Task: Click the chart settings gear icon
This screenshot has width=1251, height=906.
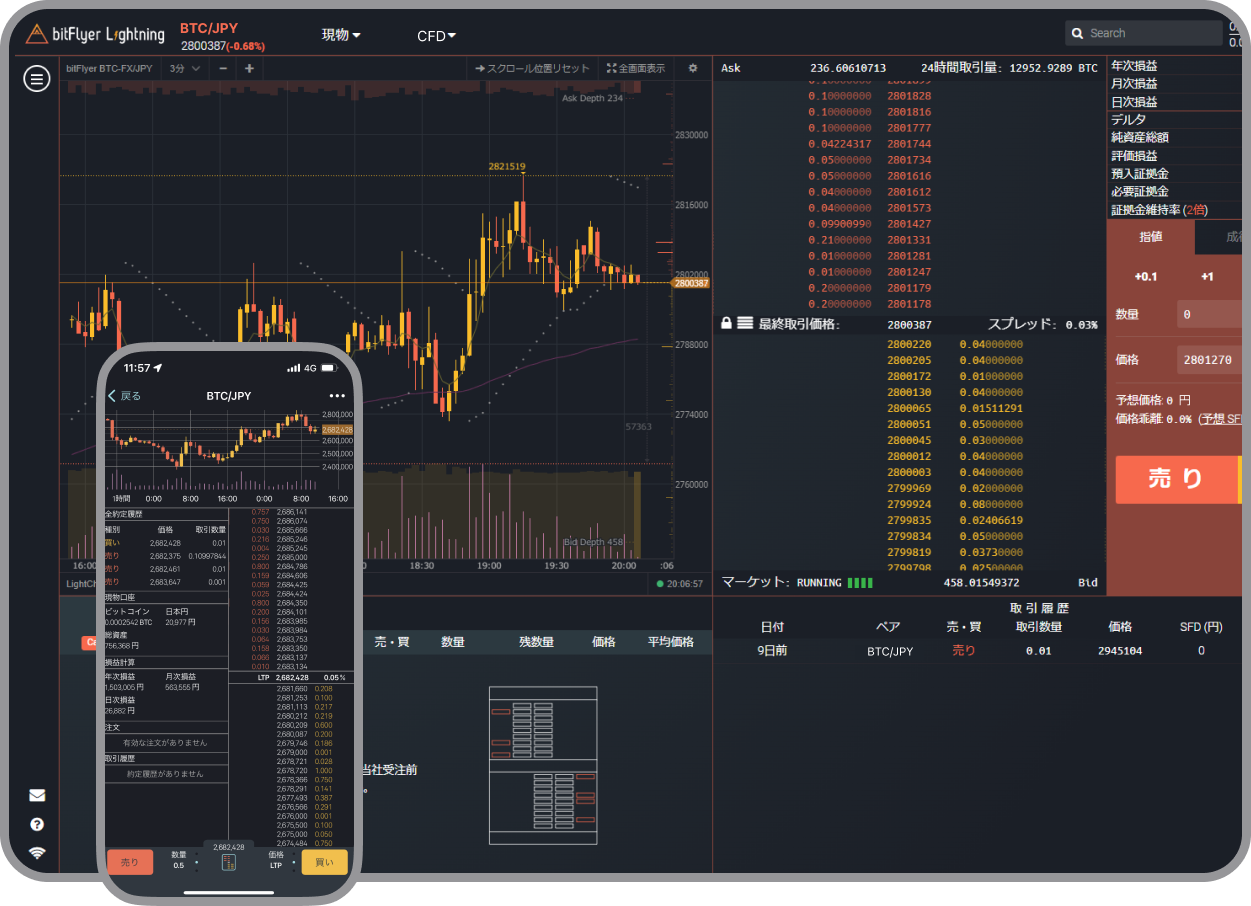Action: pyautogui.click(x=693, y=69)
